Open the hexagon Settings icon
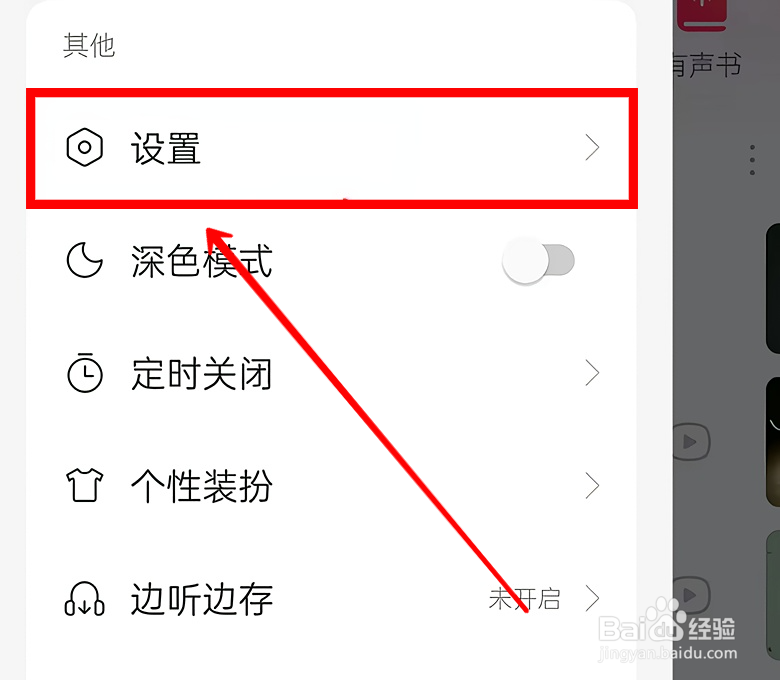 coord(85,147)
